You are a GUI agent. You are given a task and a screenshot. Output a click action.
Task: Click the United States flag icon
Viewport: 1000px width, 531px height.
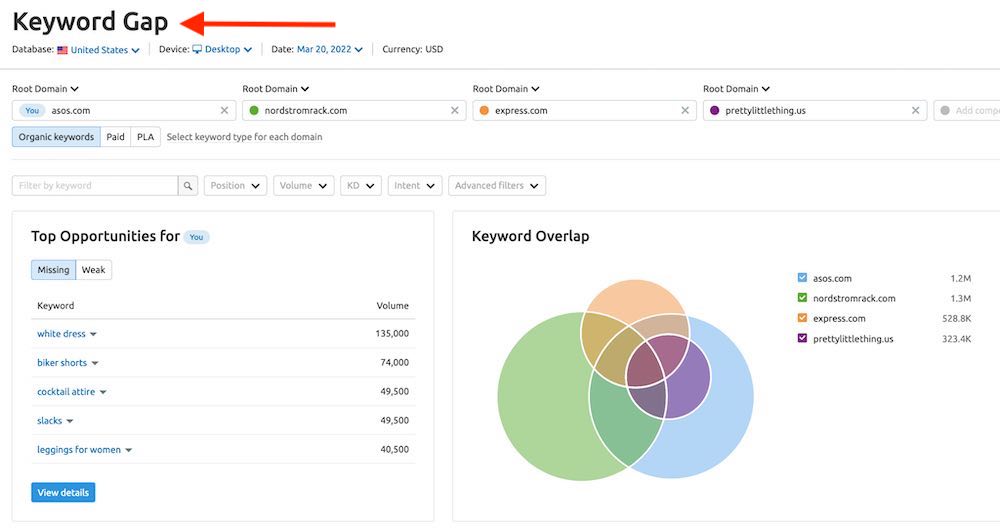pyautogui.click(x=63, y=50)
